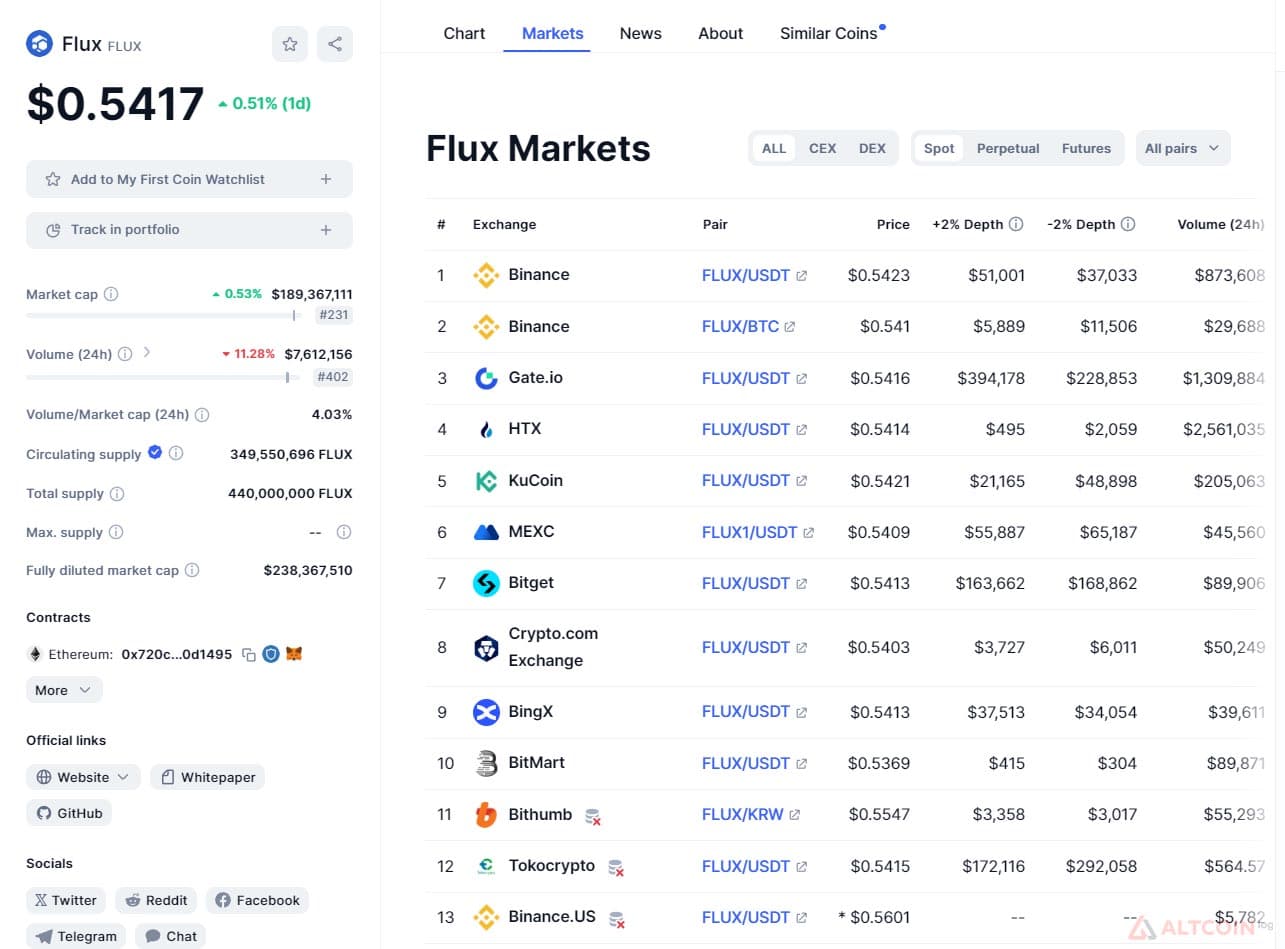Viewport: 1285px width, 949px height.
Task: Open the FLUX/KRW pair on Bithumb
Action: click(743, 814)
